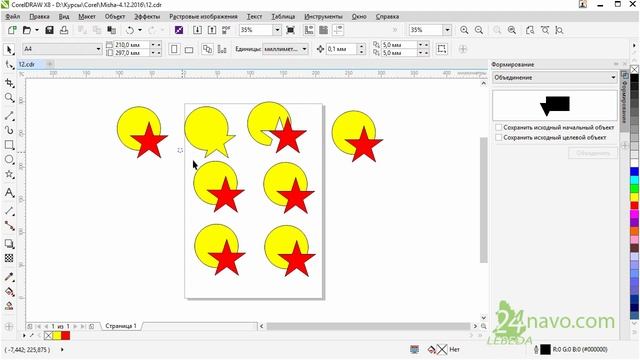This screenshot has width=640, height=360.
Task: Select the Rectangle tool
Action: (x=9, y=145)
